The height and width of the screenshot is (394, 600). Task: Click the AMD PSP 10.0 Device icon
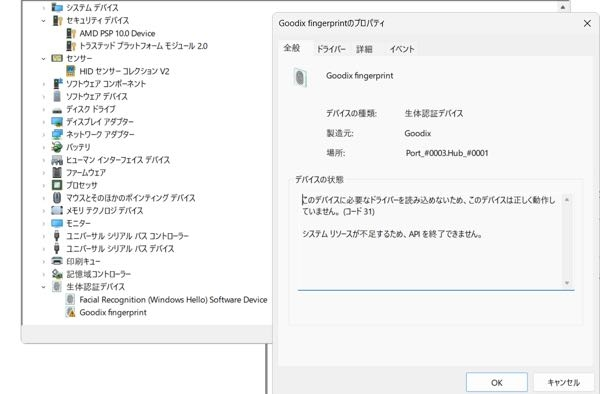(71, 33)
